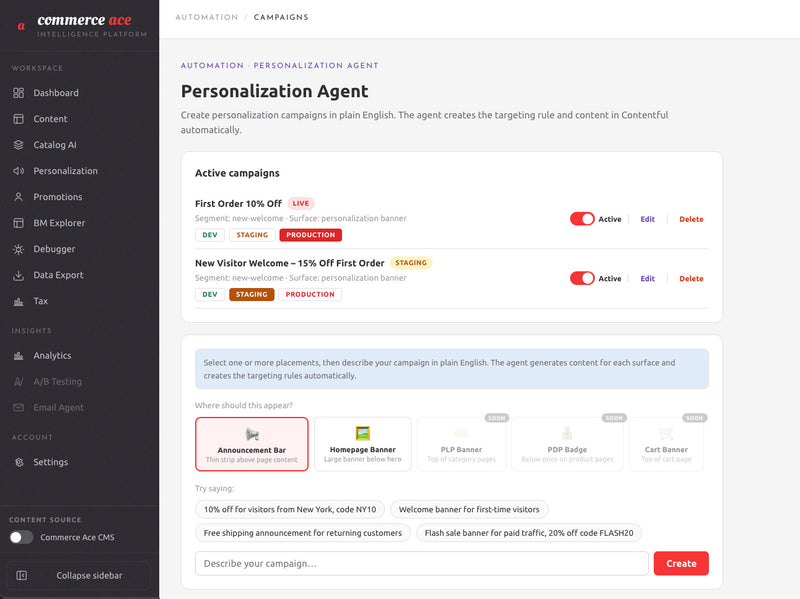Image resolution: width=800 pixels, height=599 pixels.
Task: Click the Announcement Bar megaphone icon
Action: [x=252, y=434]
